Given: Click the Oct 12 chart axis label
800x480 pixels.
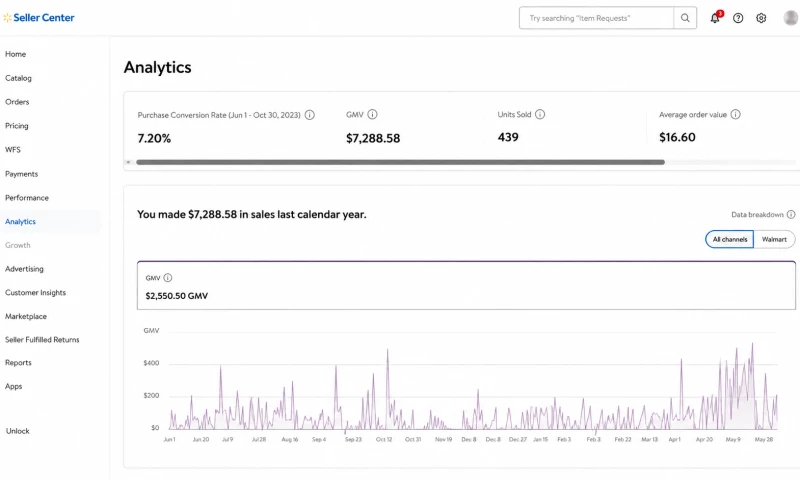Looking at the screenshot, I should click(384, 439).
